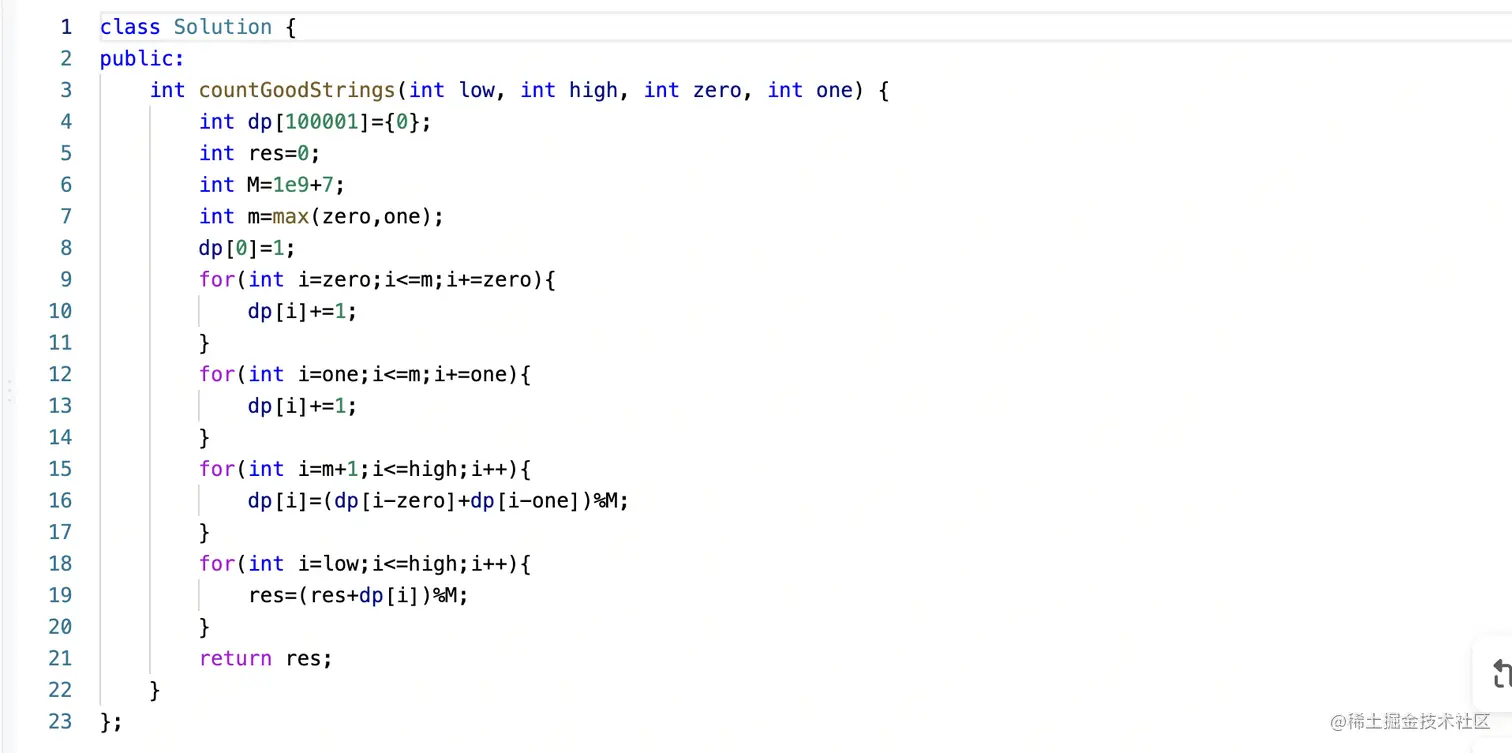The height and width of the screenshot is (753, 1512).
Task: Click line number 18 in the gutter
Action: click(x=60, y=564)
